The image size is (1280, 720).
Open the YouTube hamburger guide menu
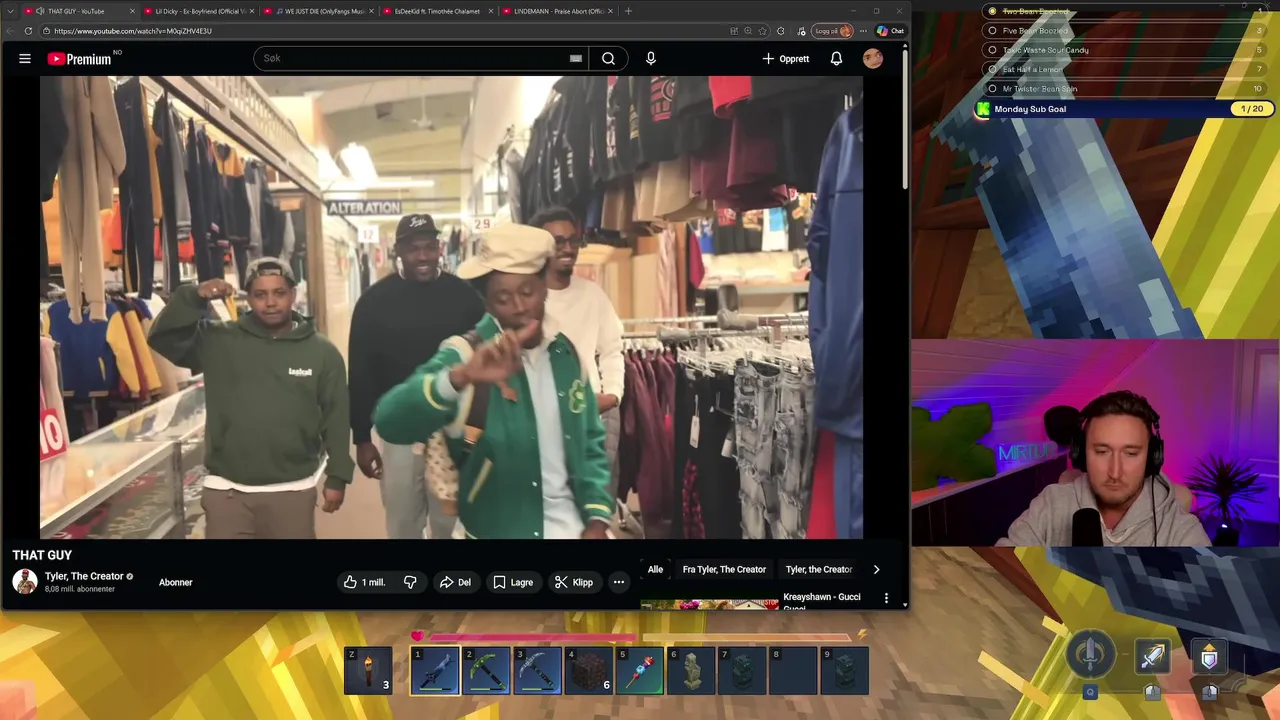[24, 59]
